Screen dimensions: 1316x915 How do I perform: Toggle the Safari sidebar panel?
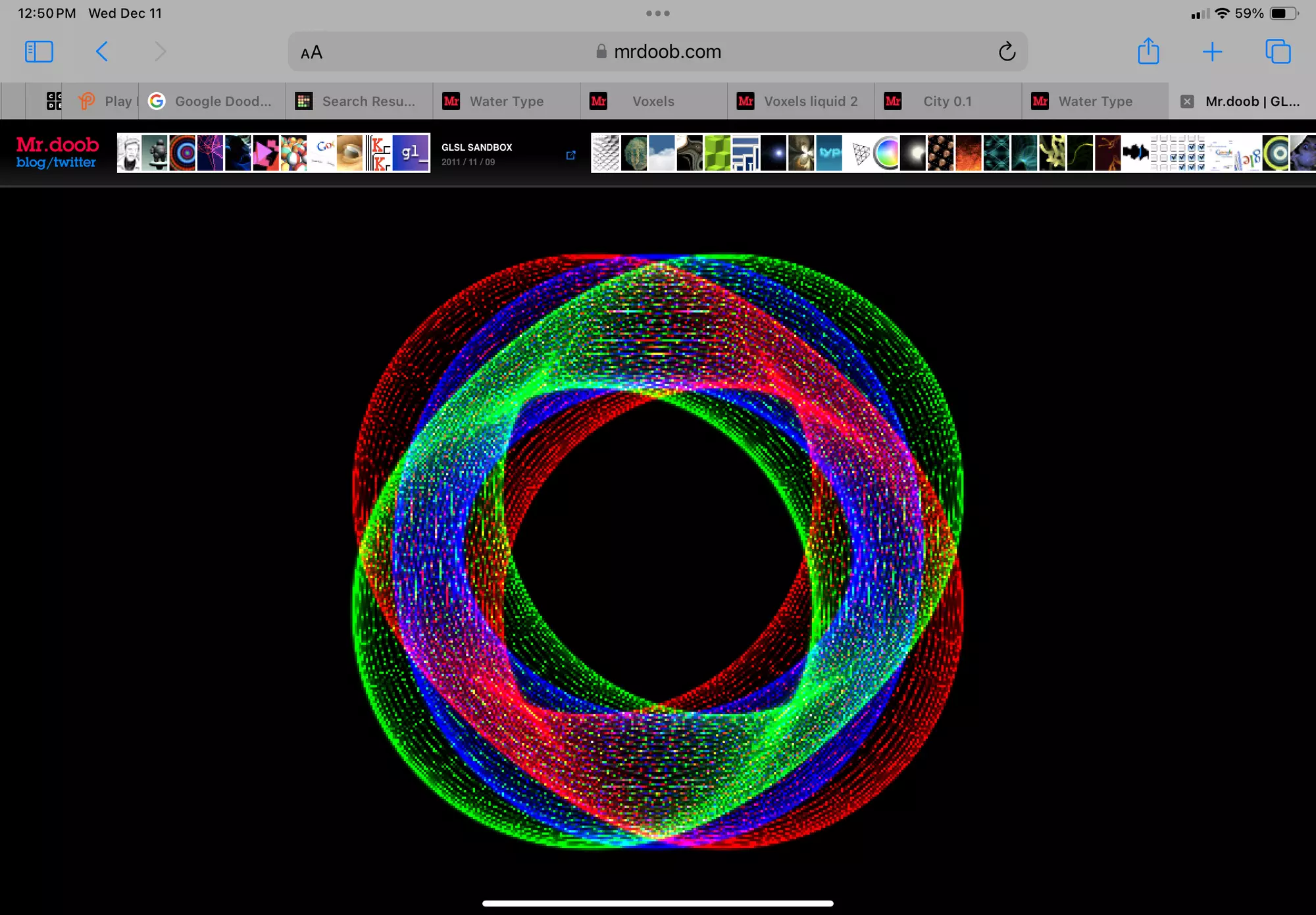pyautogui.click(x=39, y=51)
